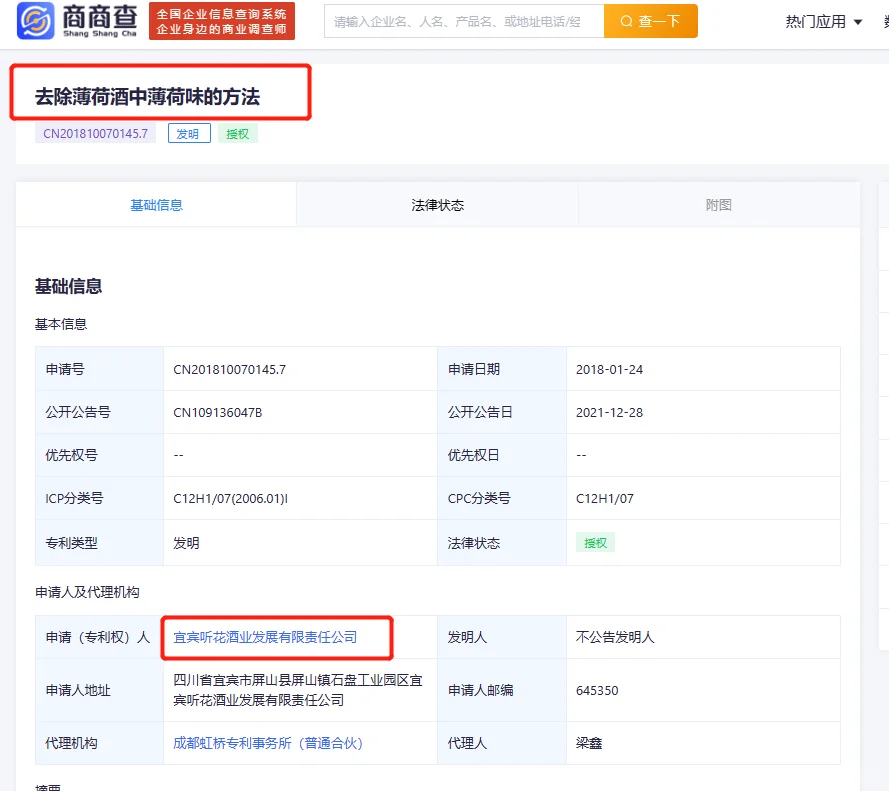The image size is (889, 791).
Task: Open the 附图 tab
Action: coord(719,203)
